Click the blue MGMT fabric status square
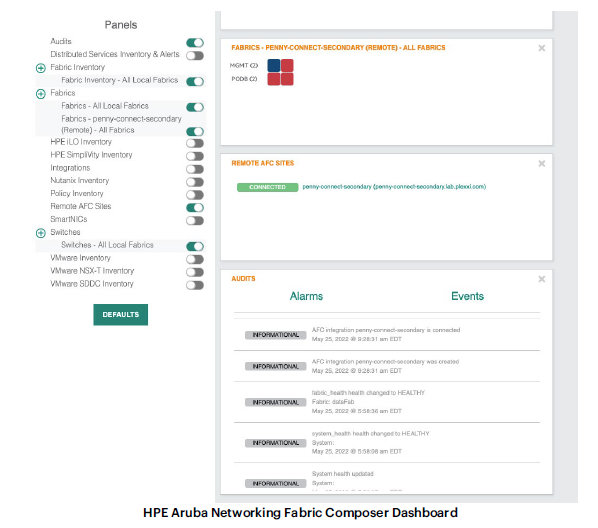This screenshot has width=598, height=528. [x=274, y=66]
